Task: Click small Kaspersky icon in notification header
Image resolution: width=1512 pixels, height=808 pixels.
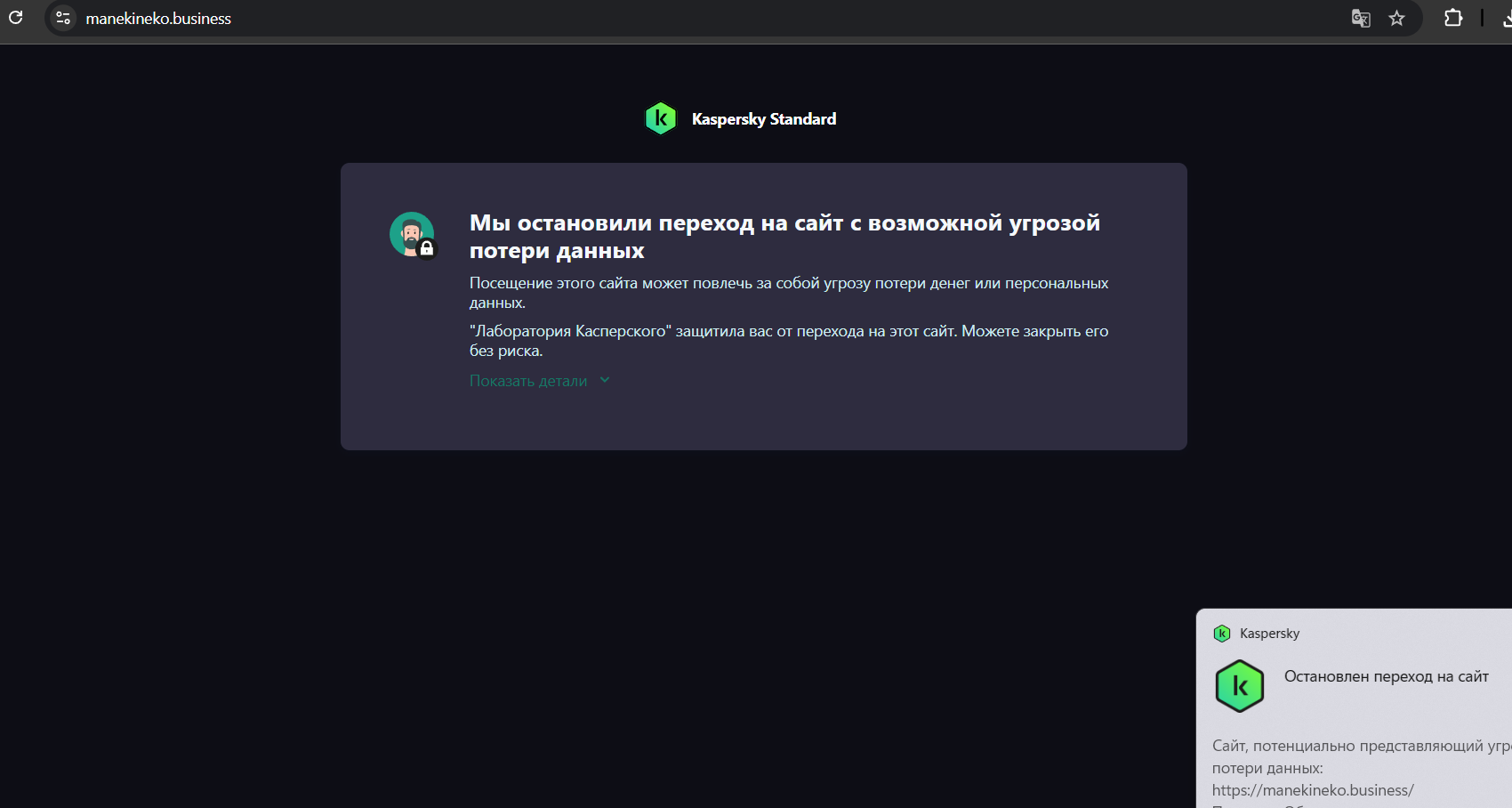Action: pos(1222,634)
